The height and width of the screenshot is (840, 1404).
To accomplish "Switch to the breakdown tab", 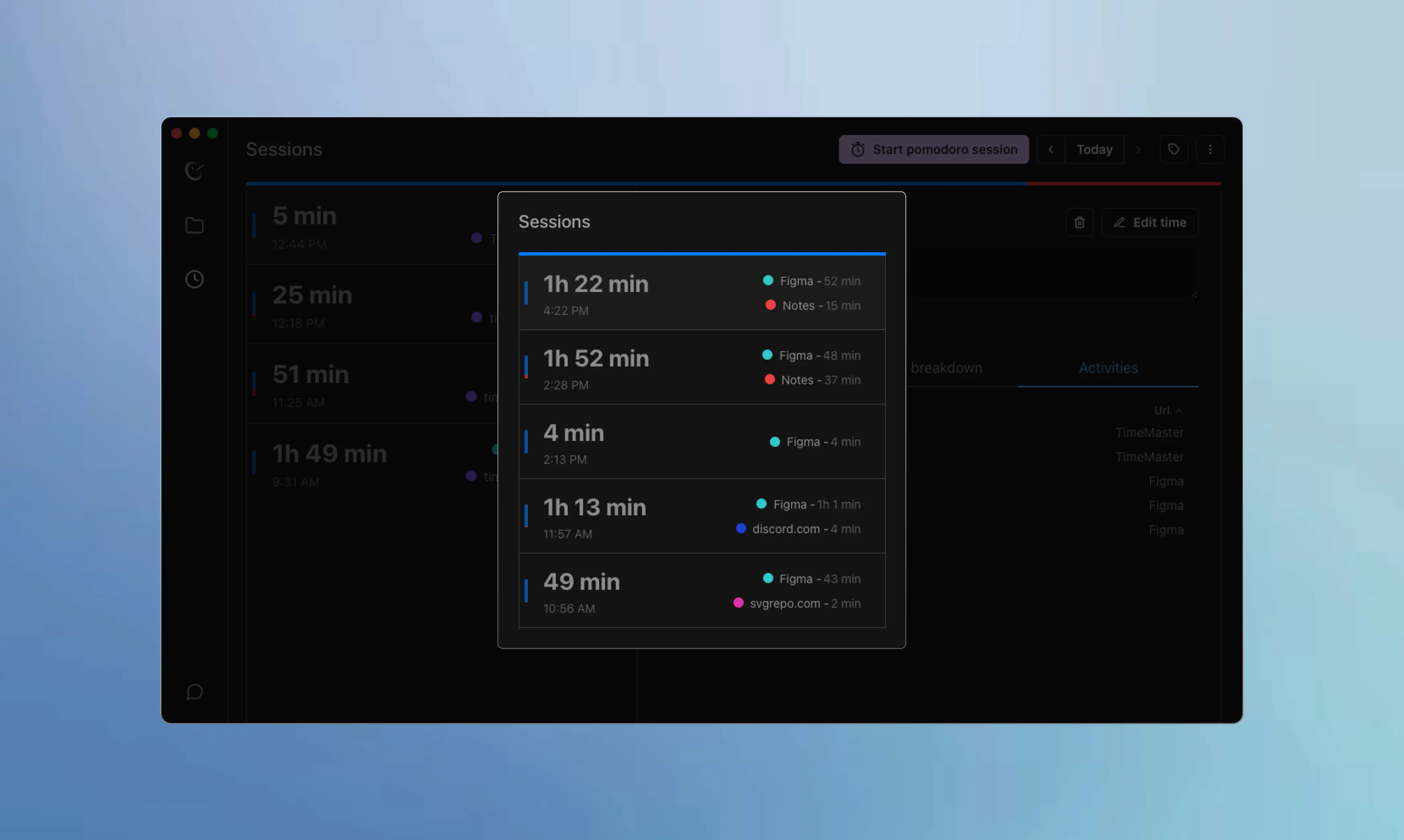I will coord(946,368).
